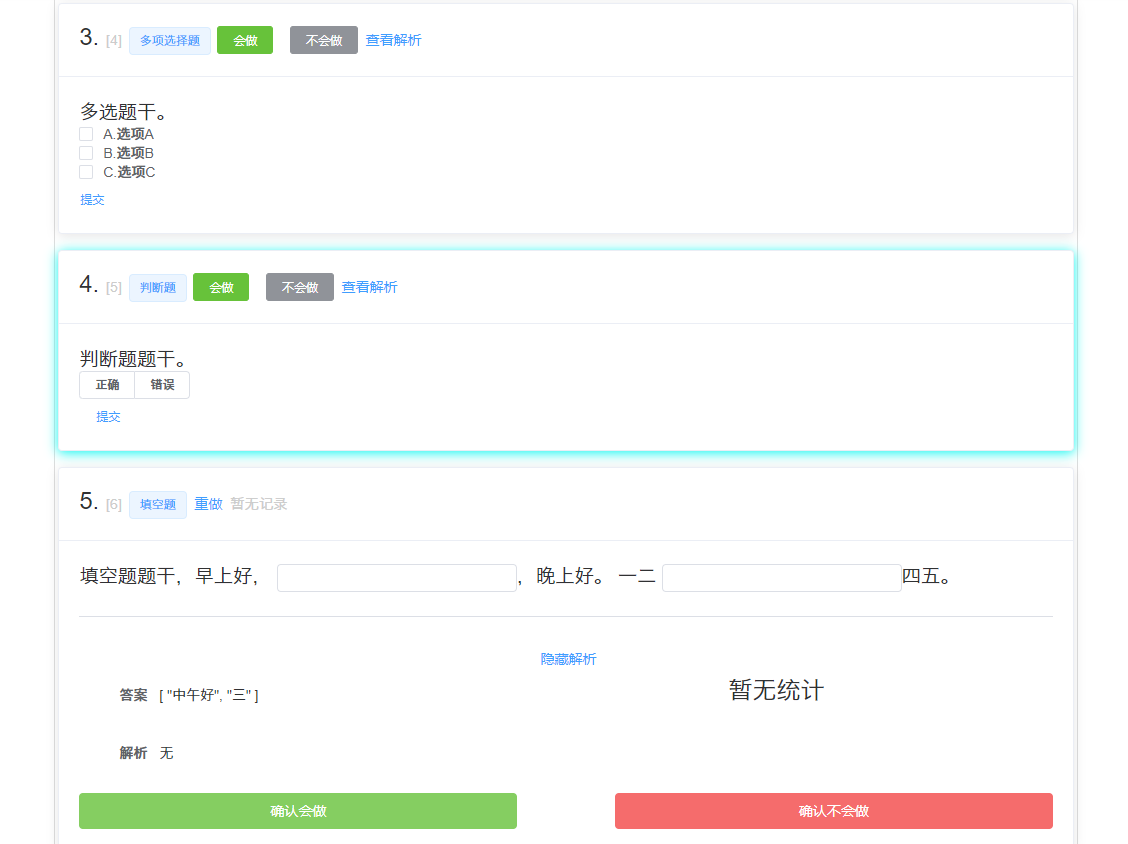Click 重做 to redo question 5
1128x844 pixels.
[208, 504]
